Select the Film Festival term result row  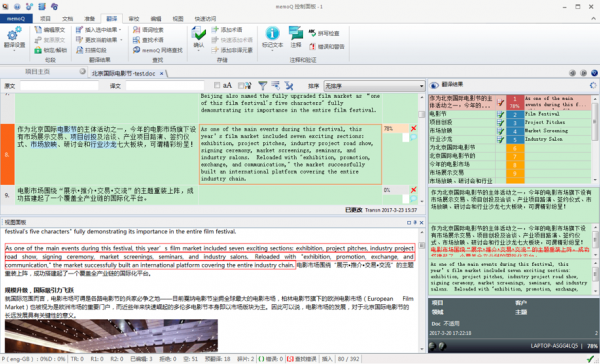(x=511, y=114)
